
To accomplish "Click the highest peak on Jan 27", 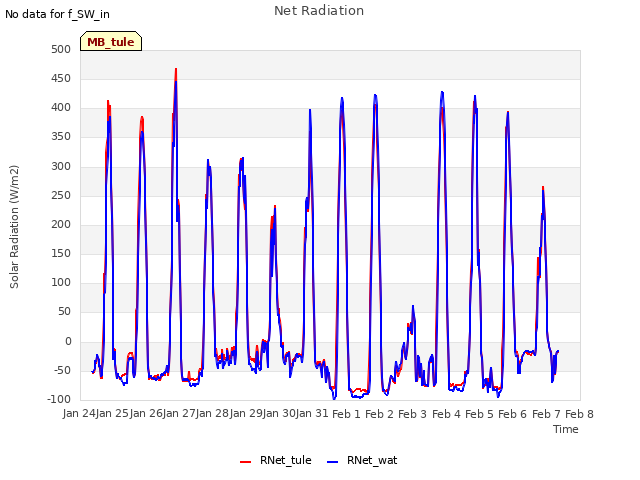I will pyautogui.click(x=176, y=69).
